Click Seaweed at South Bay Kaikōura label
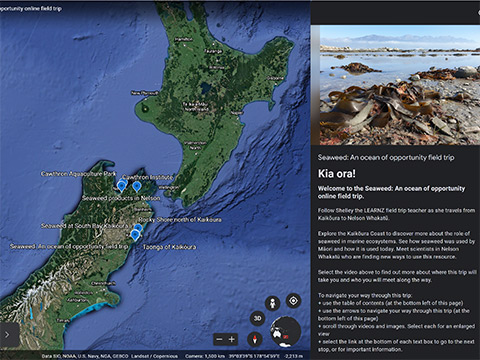480x360 pixels. [84, 226]
